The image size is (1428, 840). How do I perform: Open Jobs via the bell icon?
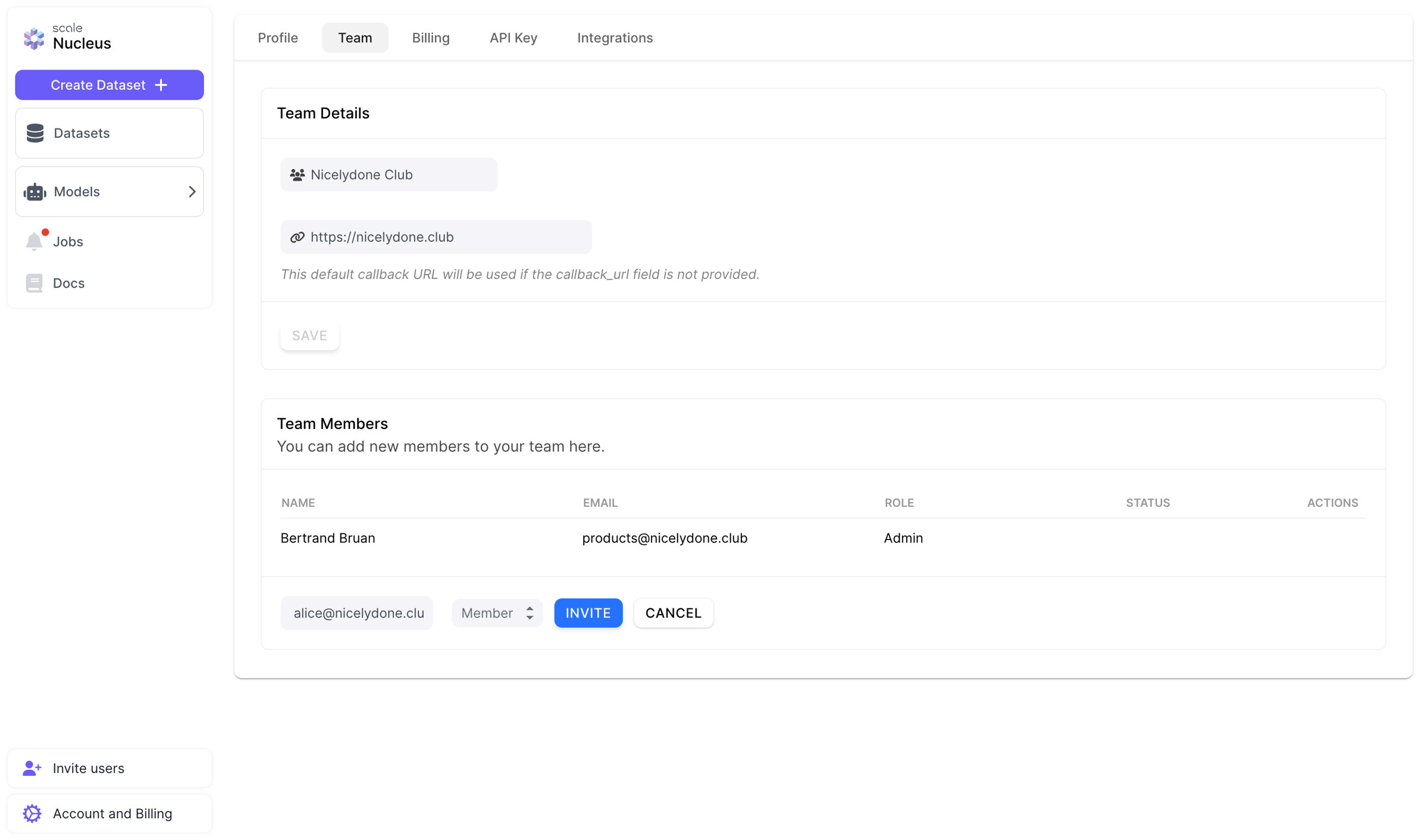35,241
